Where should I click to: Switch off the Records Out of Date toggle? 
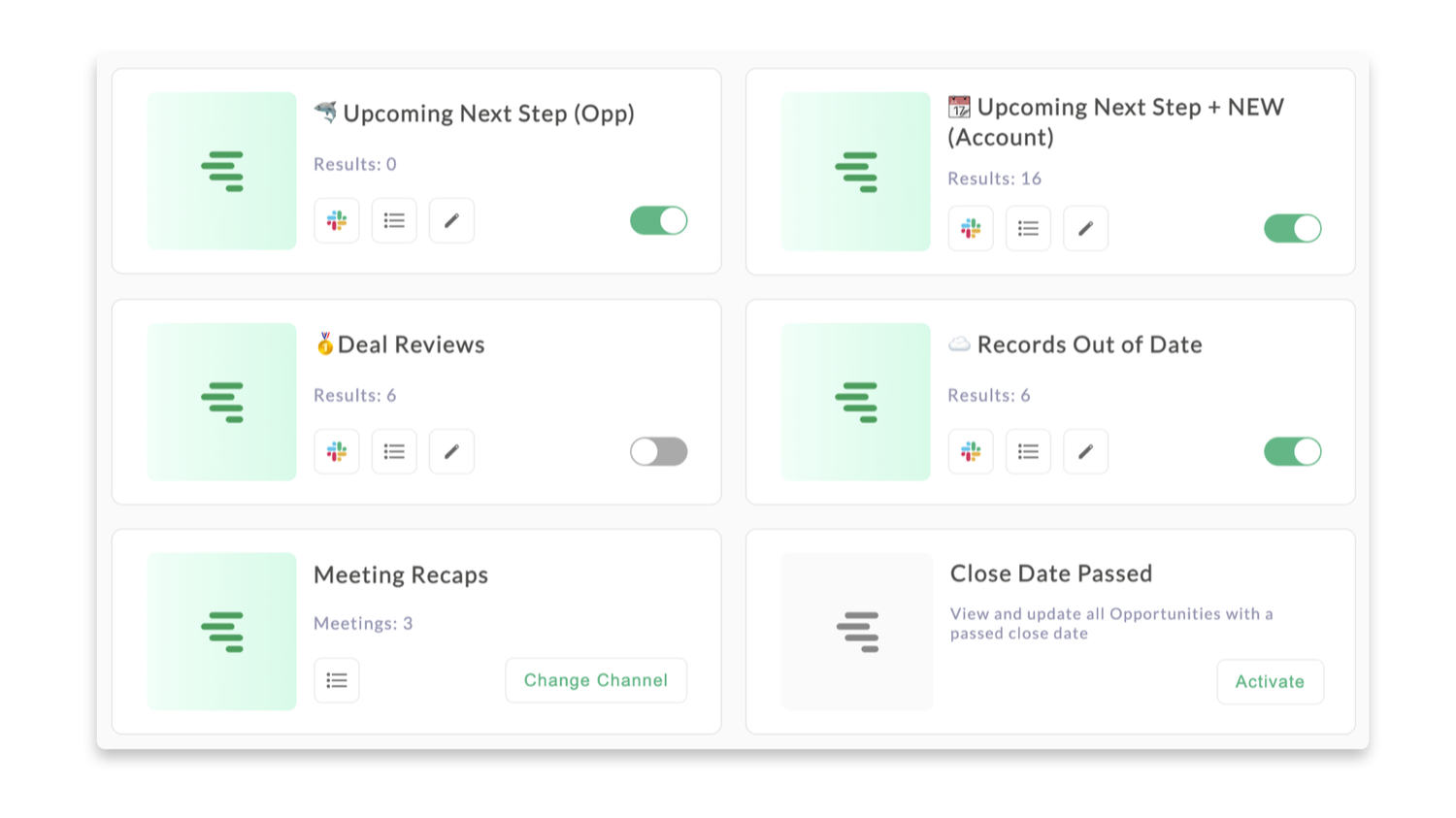(x=1292, y=452)
